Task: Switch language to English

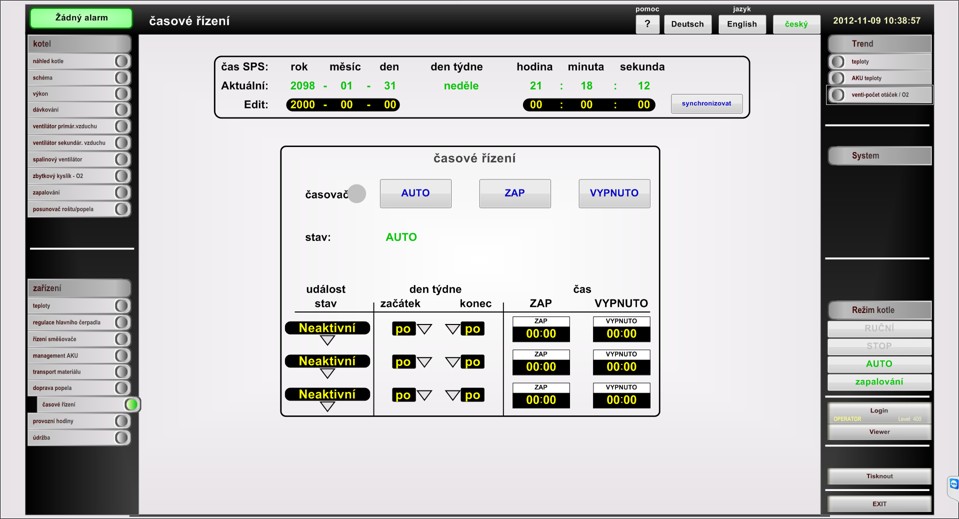Action: tap(742, 24)
